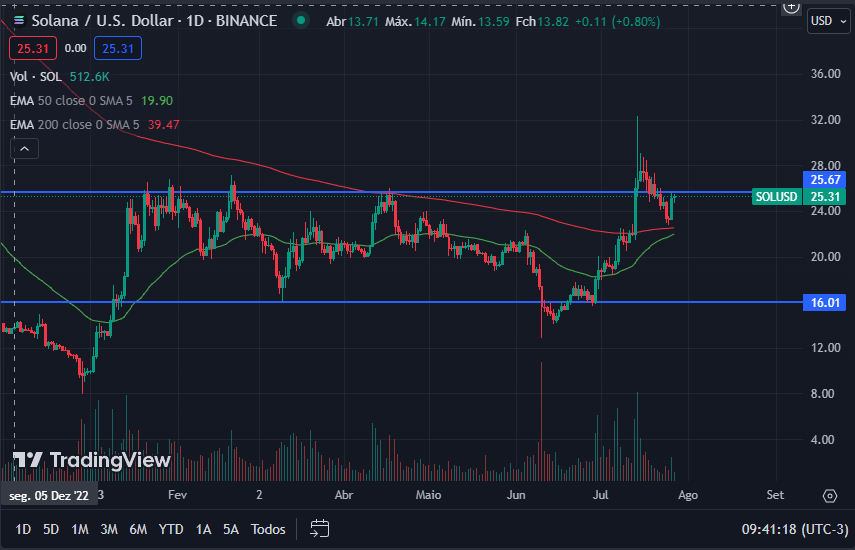This screenshot has height=550, width=855.
Task: Click the Ago label on the time axis
Action: coord(688,495)
